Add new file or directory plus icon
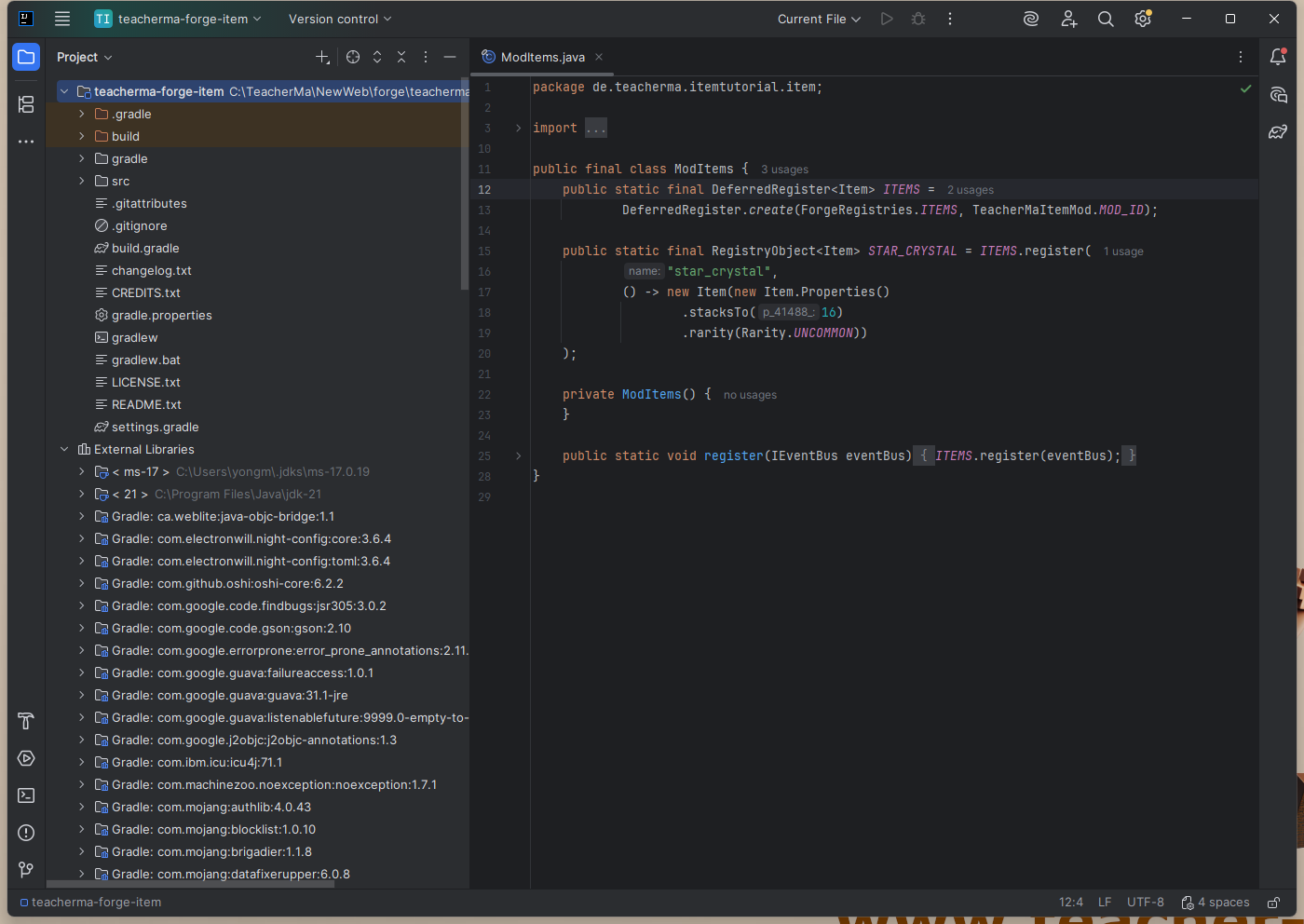1304x924 pixels. tap(322, 57)
